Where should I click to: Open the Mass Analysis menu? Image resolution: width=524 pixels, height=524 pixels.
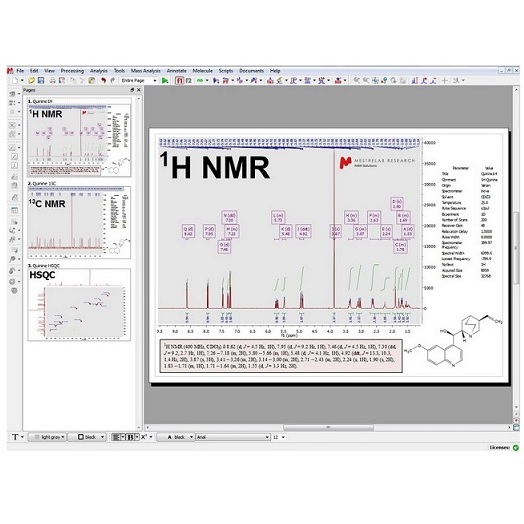point(145,71)
